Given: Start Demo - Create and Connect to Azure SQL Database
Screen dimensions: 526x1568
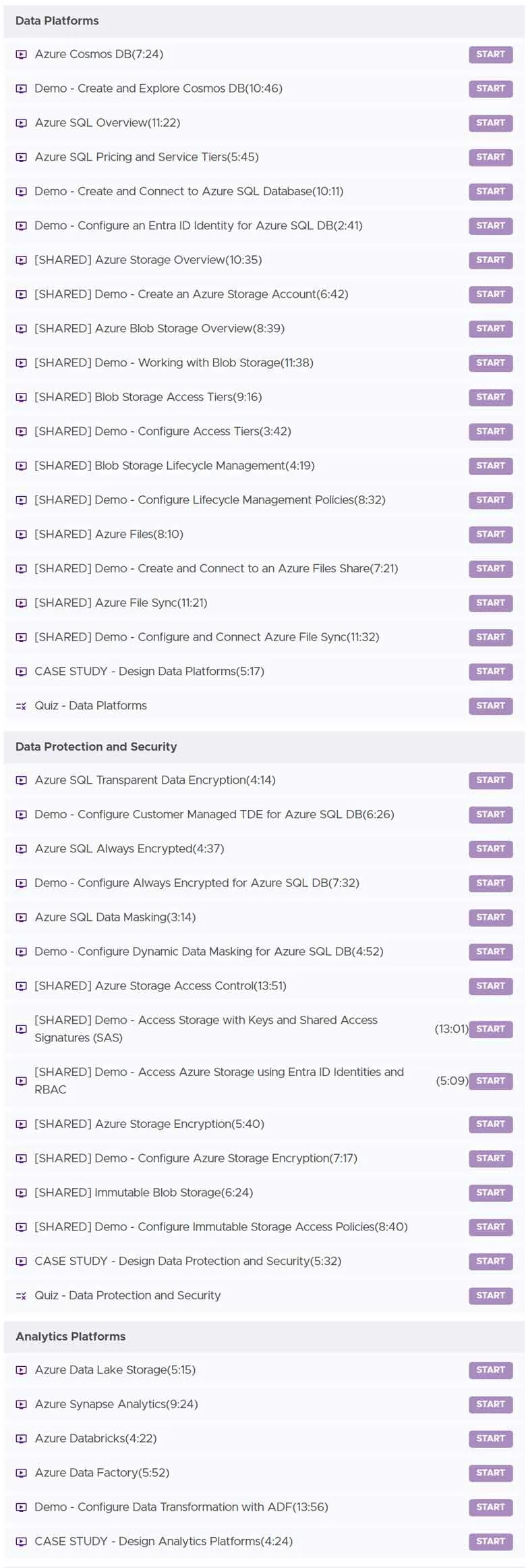Looking at the screenshot, I should [490, 192].
